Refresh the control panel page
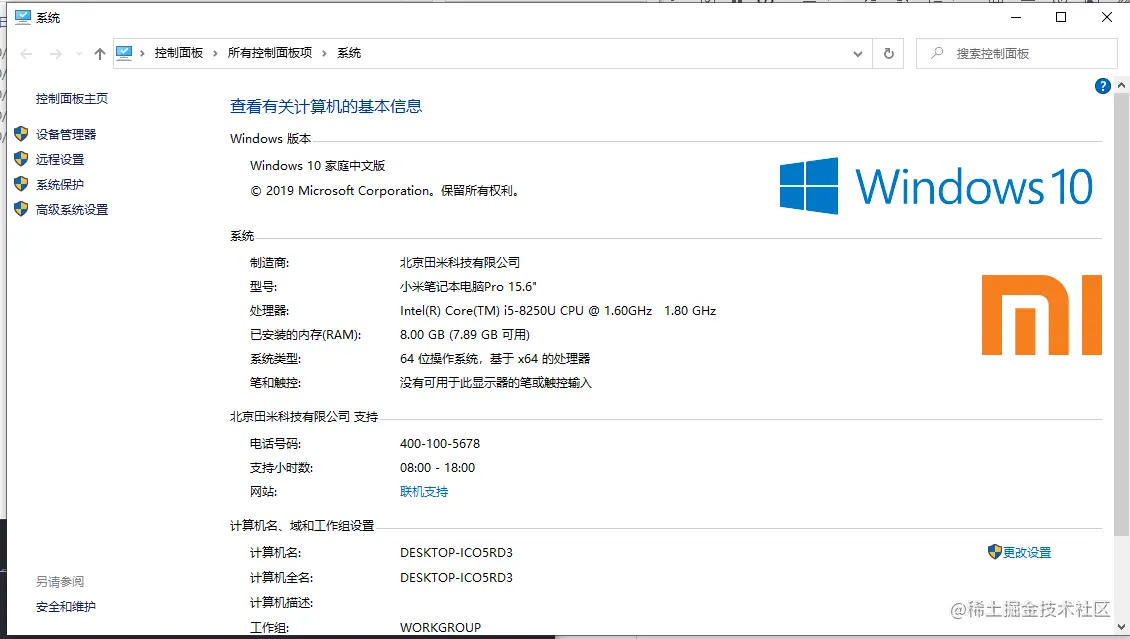This screenshot has width=1130, height=639. pyautogui.click(x=889, y=53)
